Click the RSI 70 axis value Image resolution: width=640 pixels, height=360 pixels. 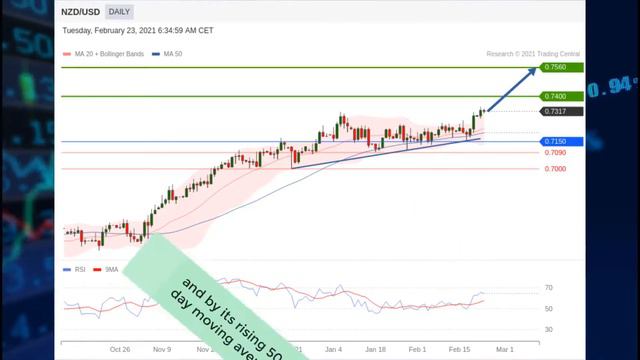(x=549, y=288)
